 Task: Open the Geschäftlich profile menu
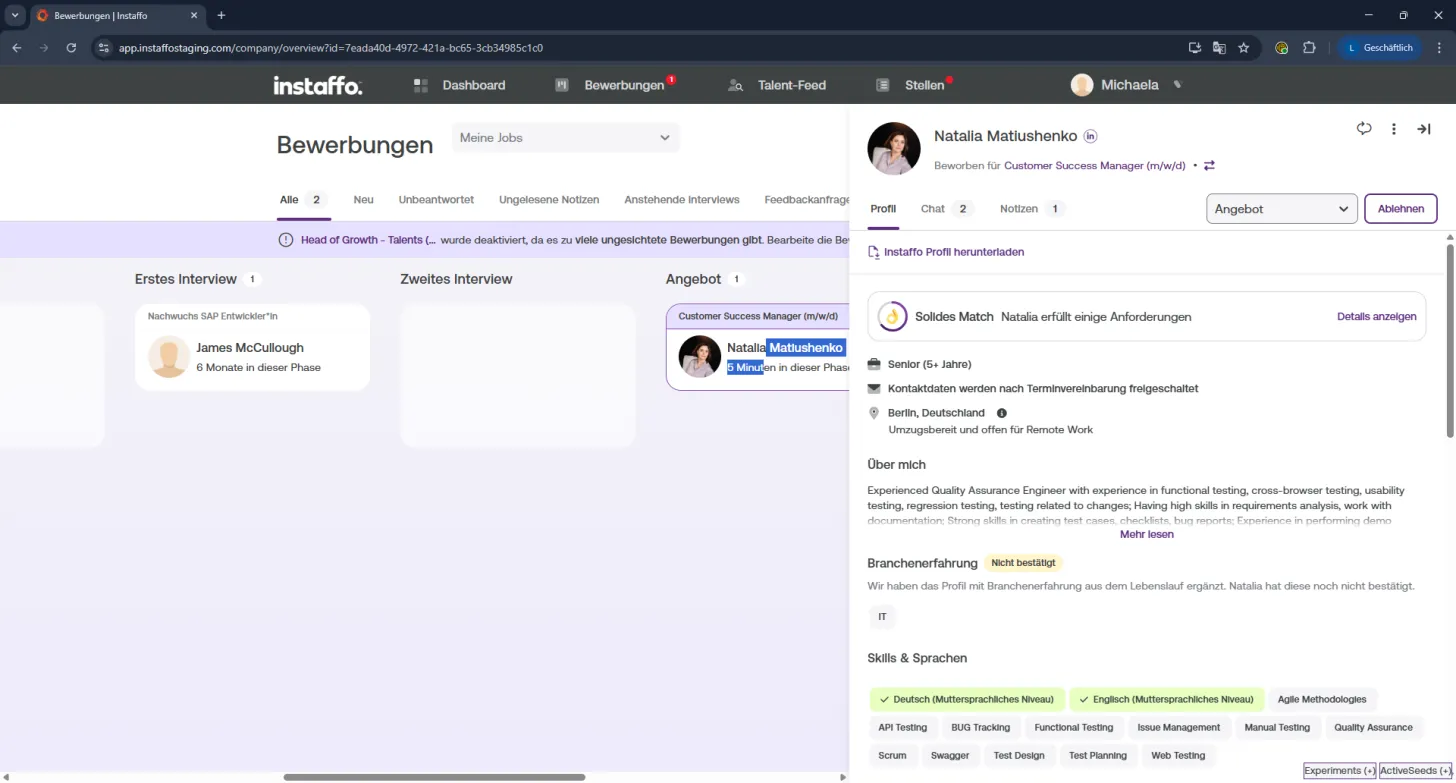click(x=1381, y=47)
